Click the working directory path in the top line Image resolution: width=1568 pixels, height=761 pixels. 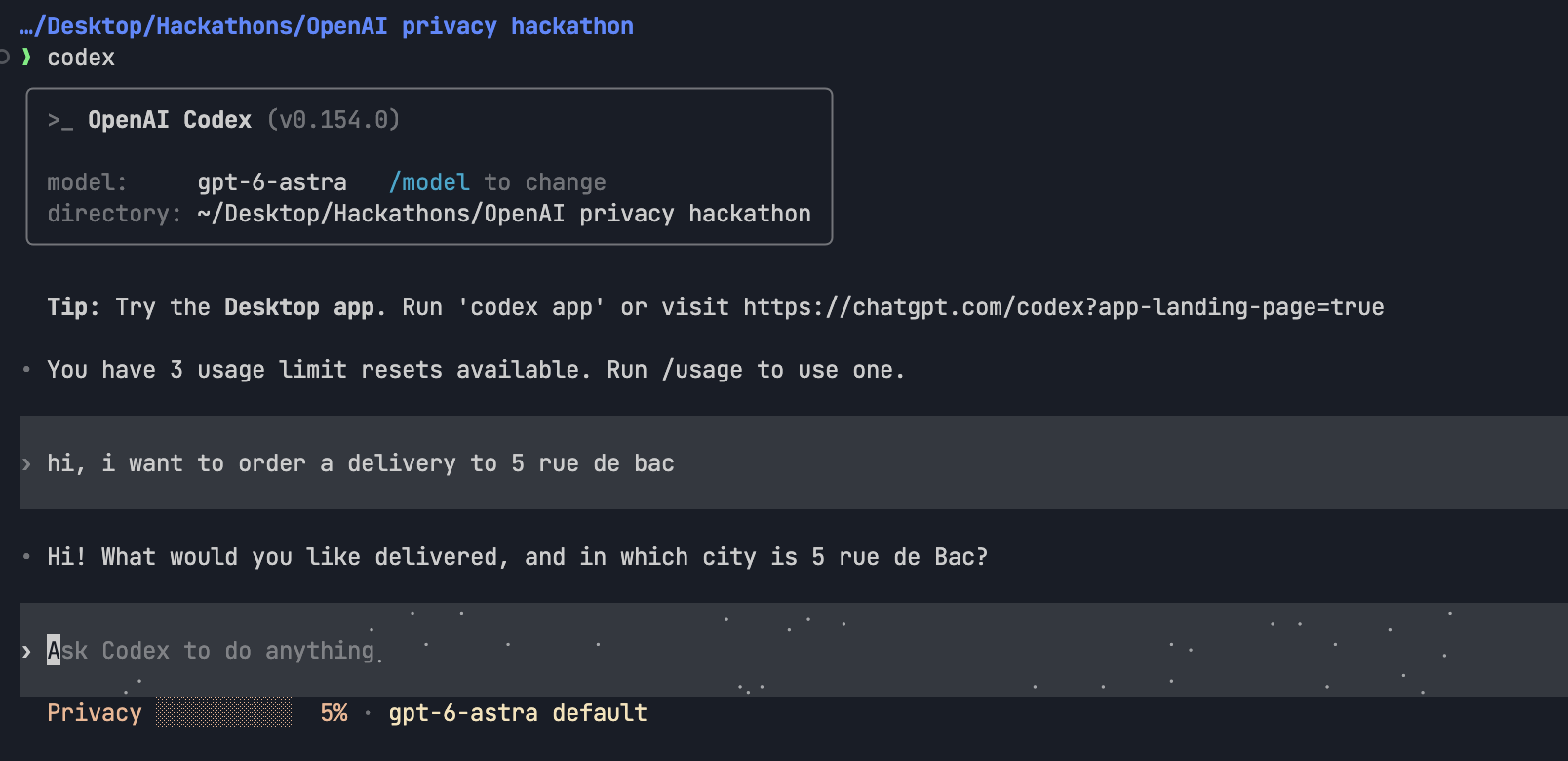327,26
